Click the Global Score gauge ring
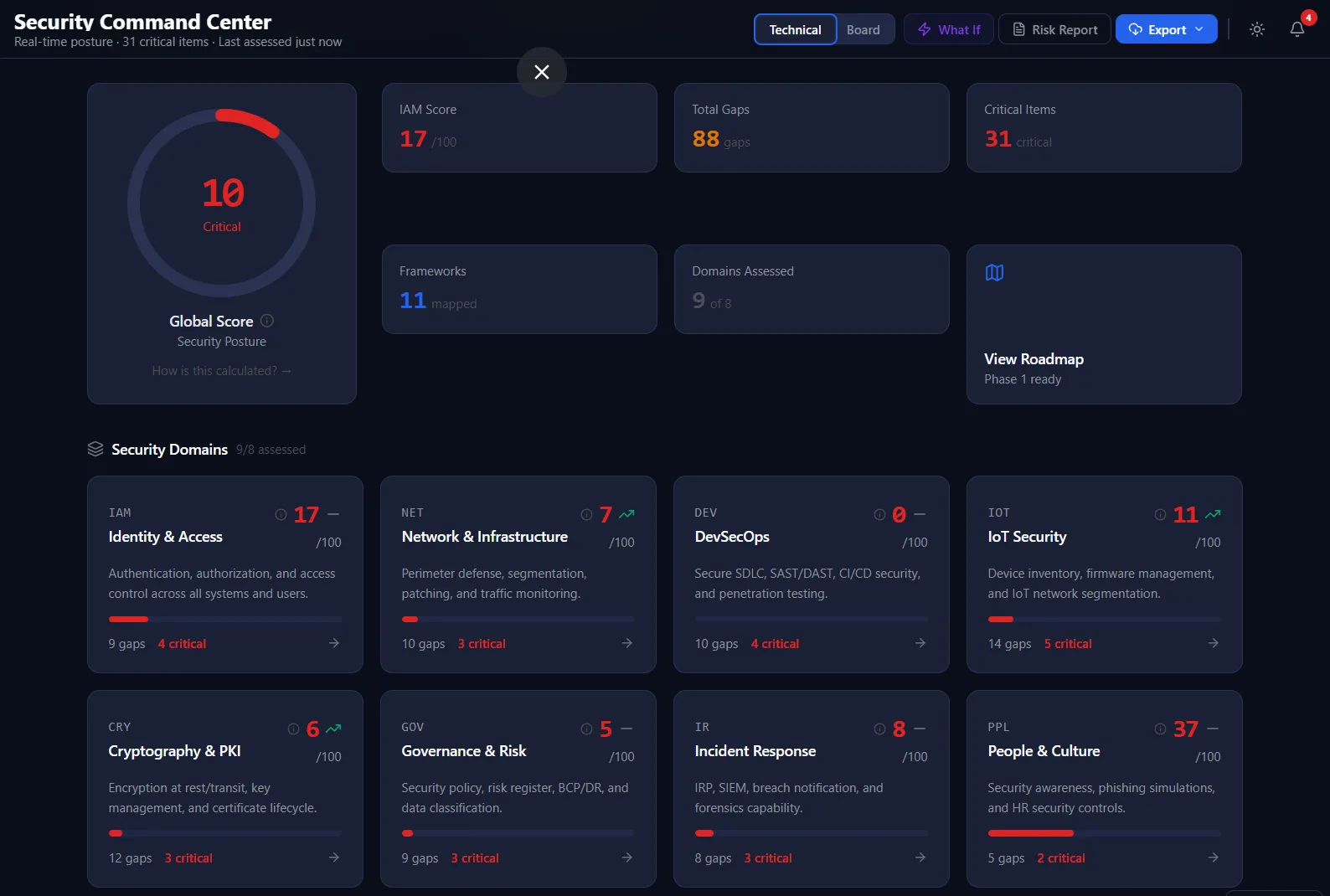This screenshot has height=896, width=1330. 221,203
